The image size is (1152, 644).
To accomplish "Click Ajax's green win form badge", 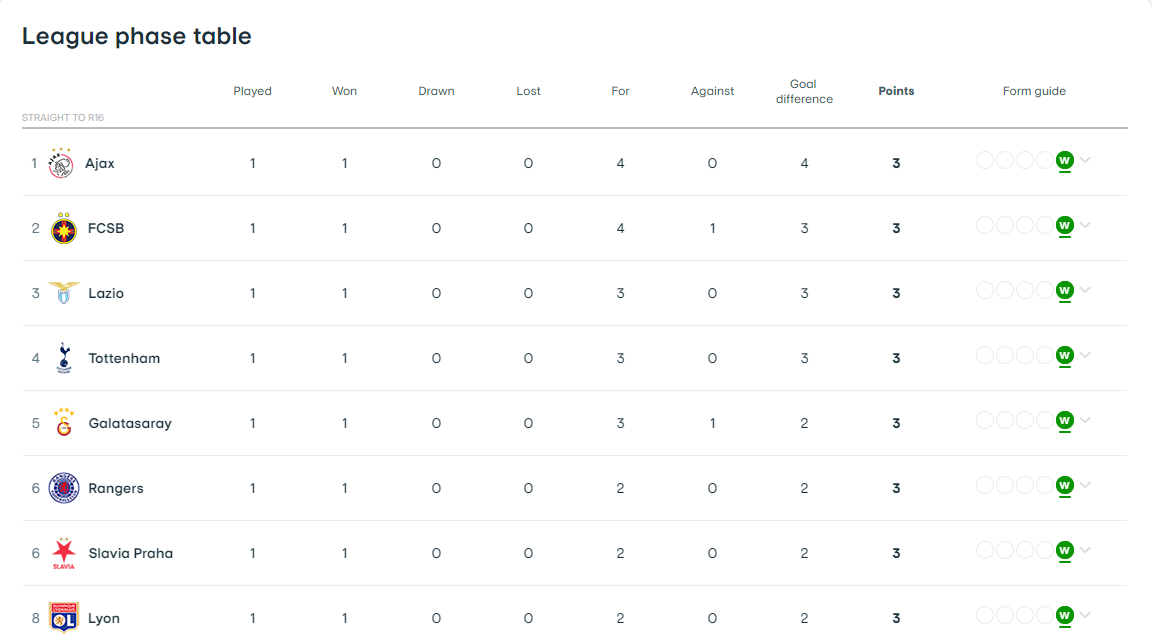I will coord(1065,160).
